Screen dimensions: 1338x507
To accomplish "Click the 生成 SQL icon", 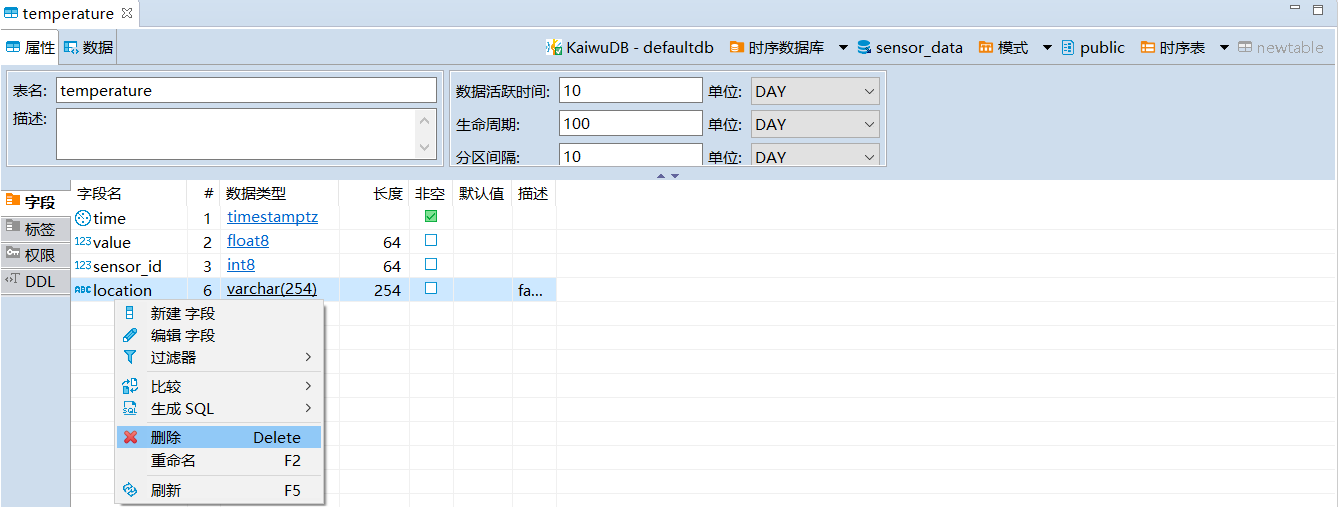I will pos(130,408).
